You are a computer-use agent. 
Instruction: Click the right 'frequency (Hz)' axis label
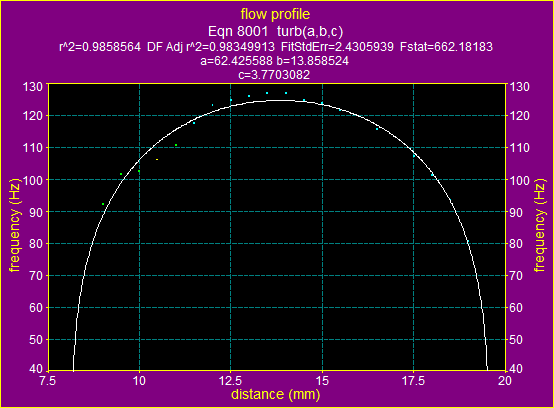[x=540, y=226]
